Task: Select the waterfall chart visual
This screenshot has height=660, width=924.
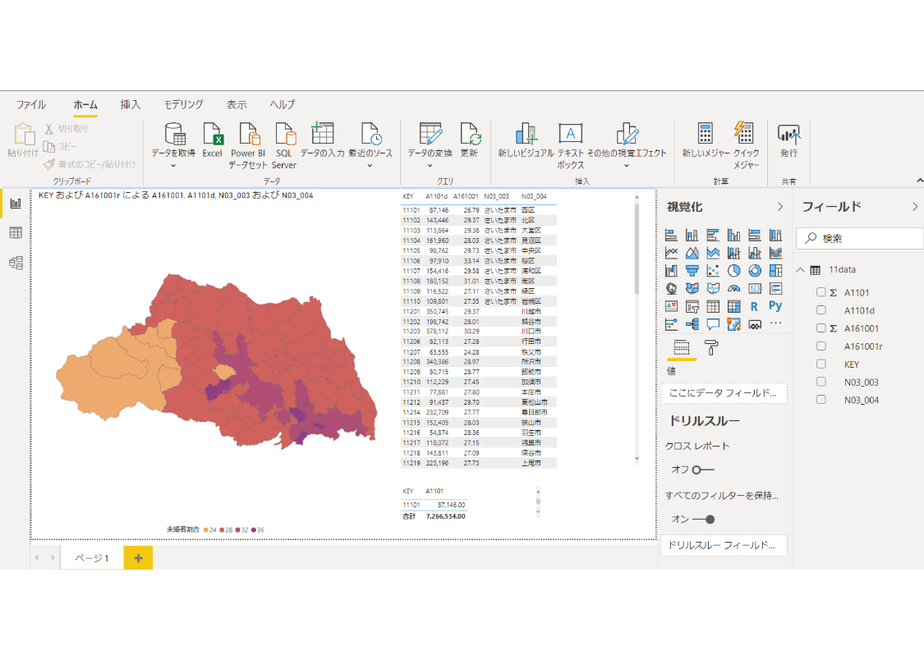Action: click(671, 270)
